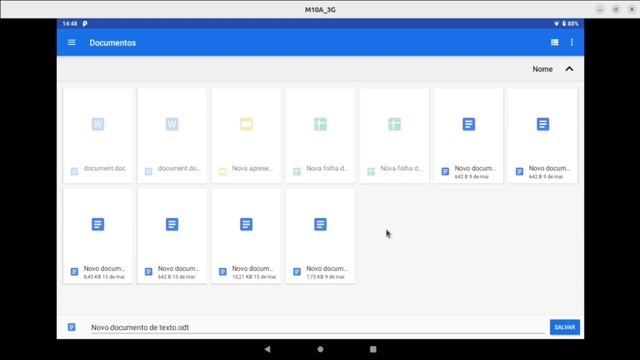Open the three-dot more options menu
Image resolution: width=640 pixels, height=360 pixels.
click(x=572, y=42)
